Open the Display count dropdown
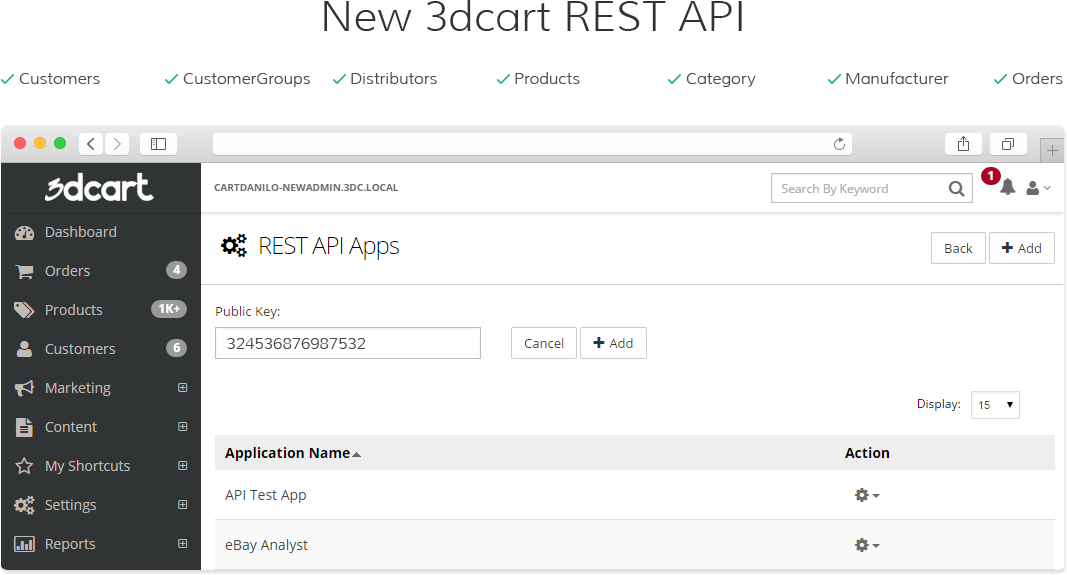1067x575 pixels. coord(995,405)
